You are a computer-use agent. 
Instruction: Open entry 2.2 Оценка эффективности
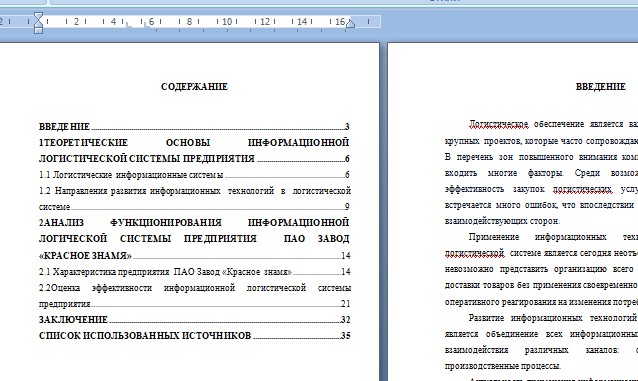point(194,296)
